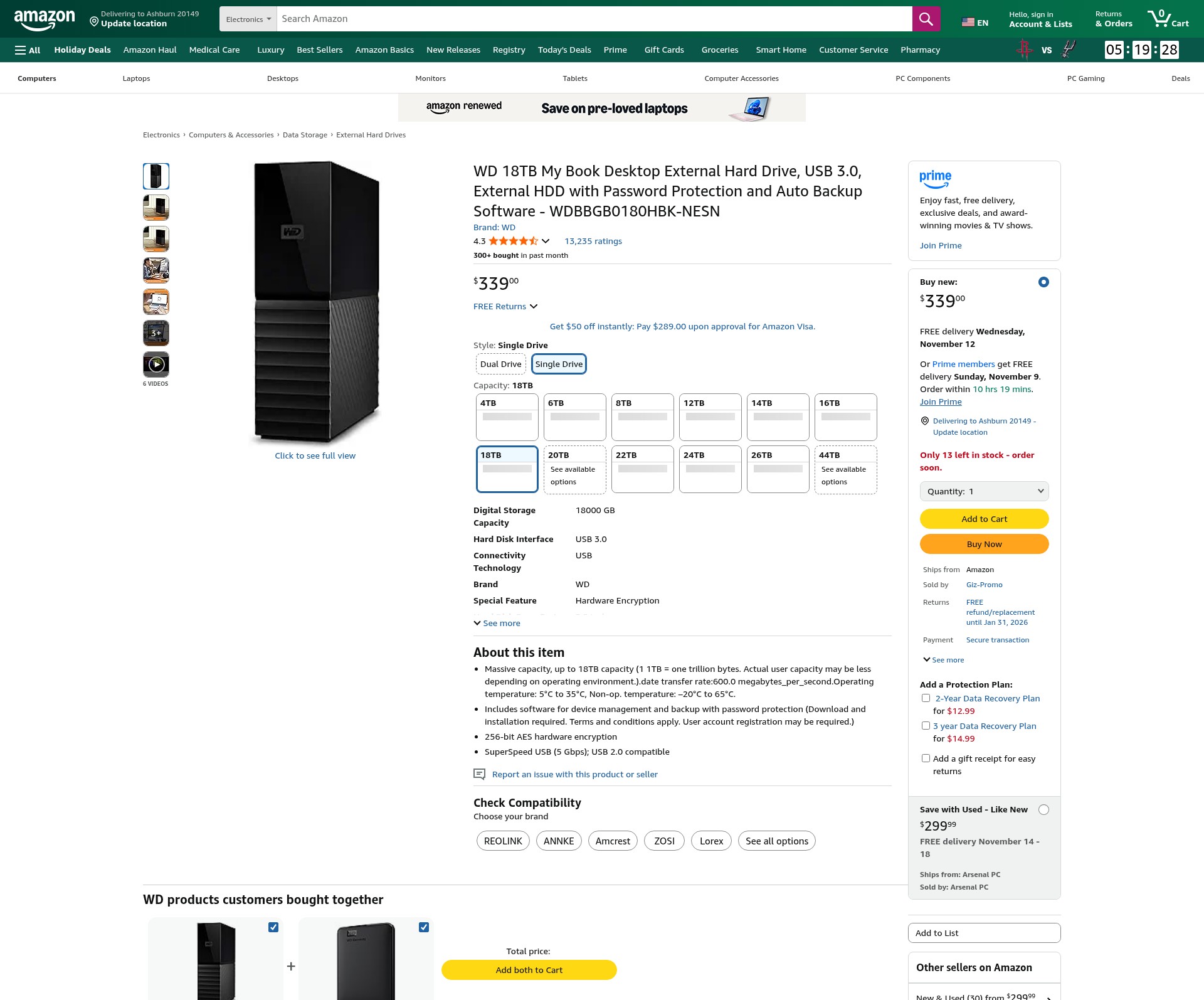Click Returns & Orders in header
This screenshot has height=1000, width=1204.
click(x=1114, y=19)
